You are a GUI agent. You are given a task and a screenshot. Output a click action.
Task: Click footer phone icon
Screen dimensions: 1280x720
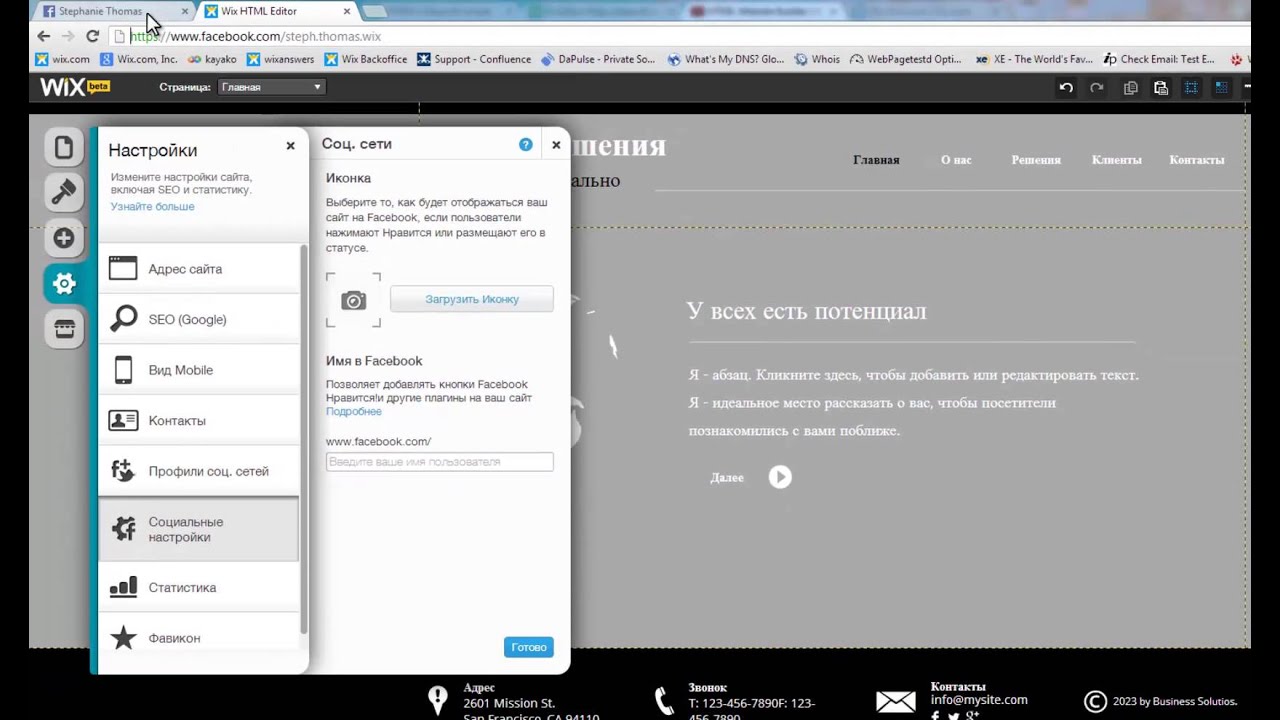coord(663,701)
